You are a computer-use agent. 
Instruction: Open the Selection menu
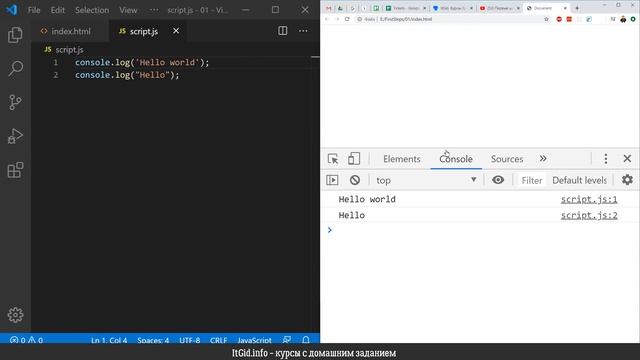pyautogui.click(x=92, y=10)
